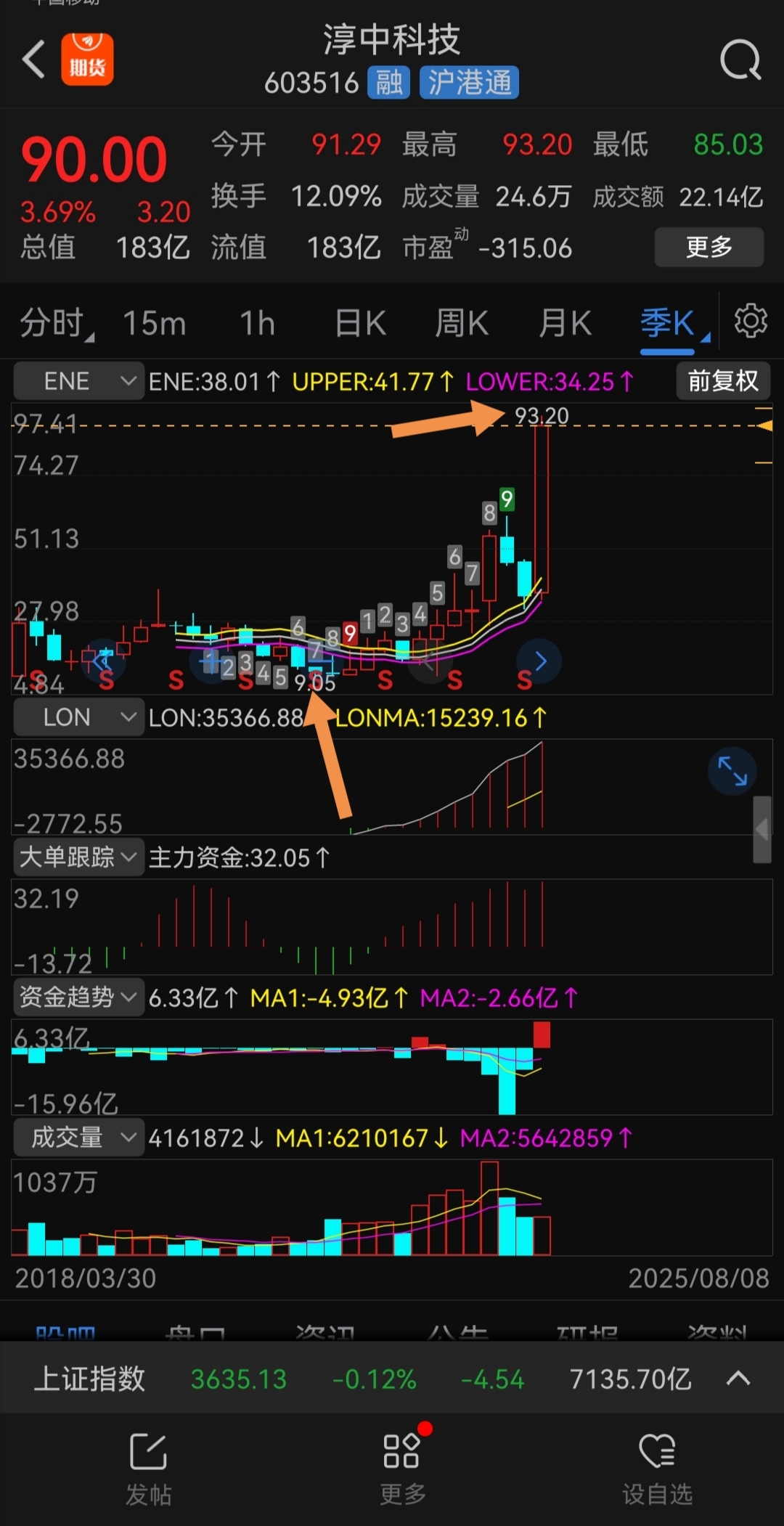Tap the 前复权 adjustment button
Image resolution: width=784 pixels, height=1526 pixels.
coord(723,381)
